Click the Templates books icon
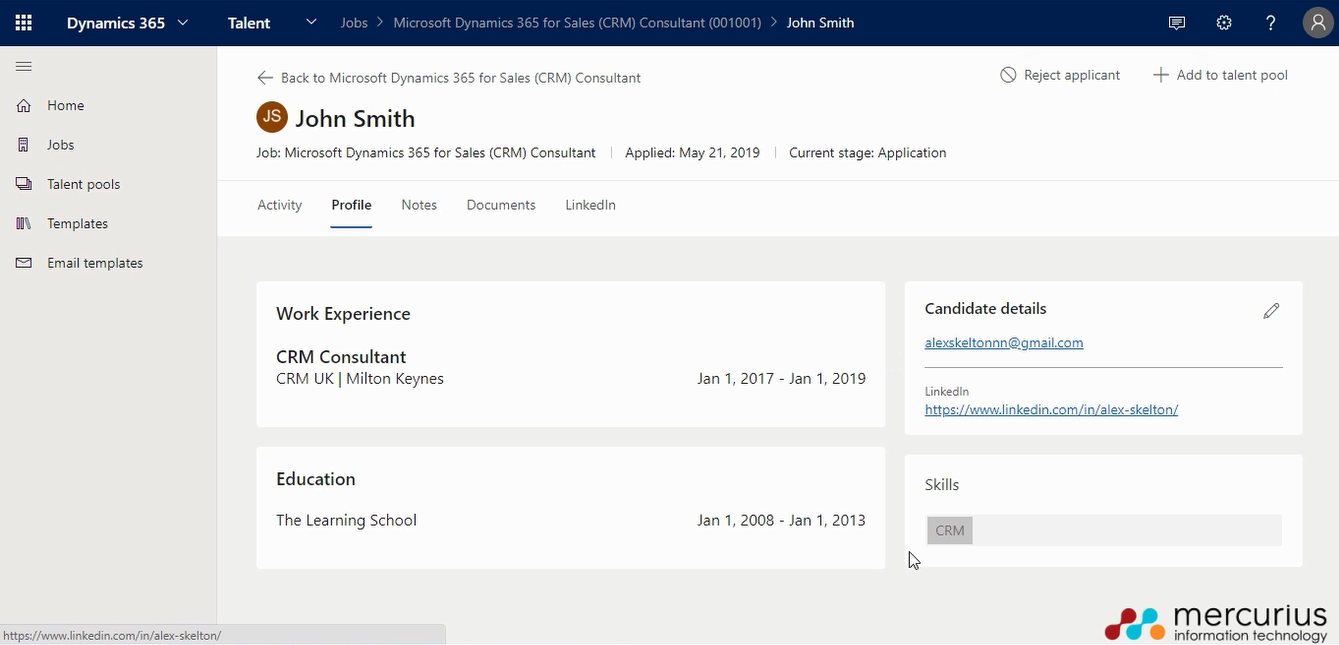Viewport: 1339px width, 645px height. 24,224
